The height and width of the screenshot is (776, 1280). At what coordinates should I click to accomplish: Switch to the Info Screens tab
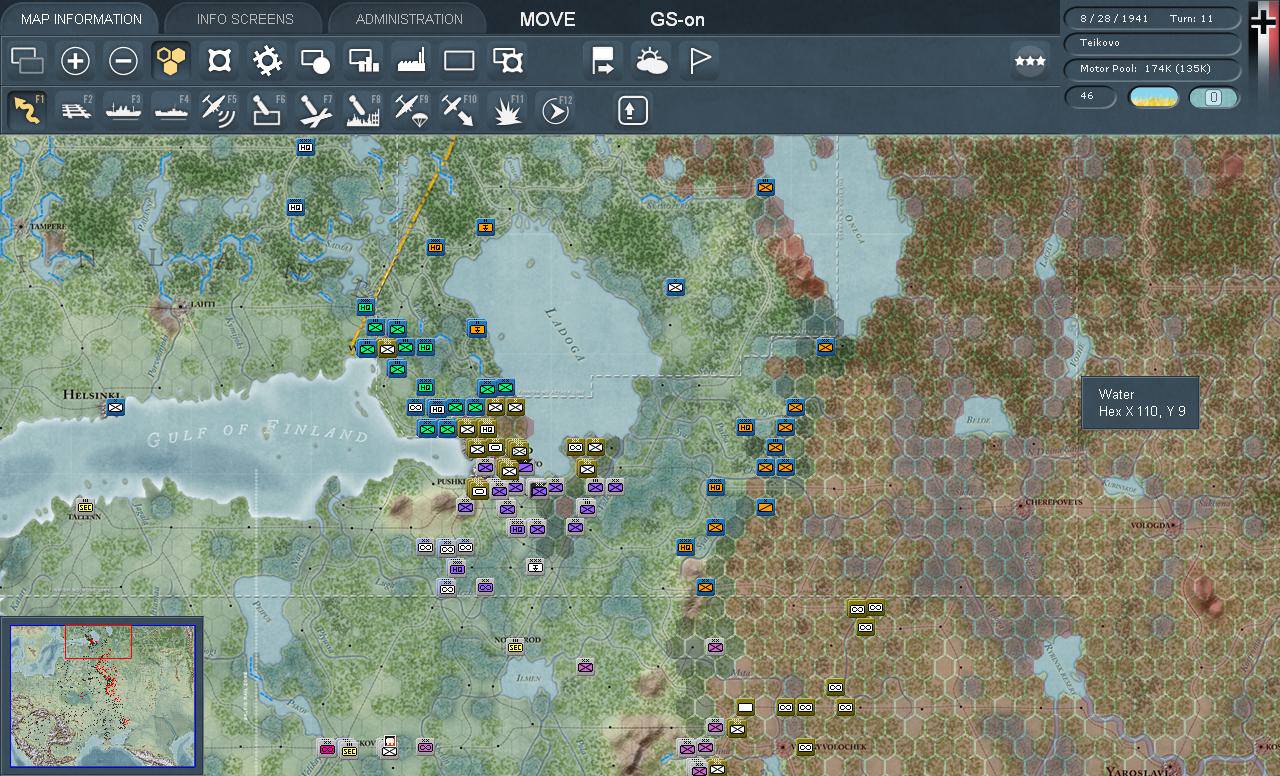[245, 19]
